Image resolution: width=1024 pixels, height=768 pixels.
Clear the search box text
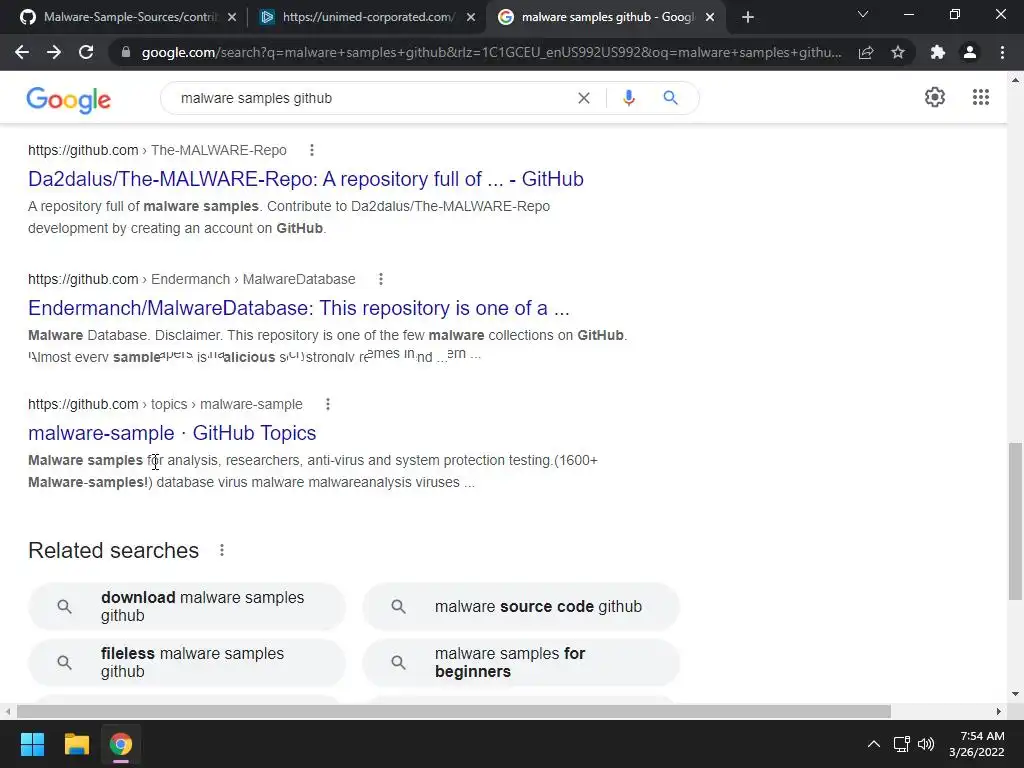coord(584,98)
